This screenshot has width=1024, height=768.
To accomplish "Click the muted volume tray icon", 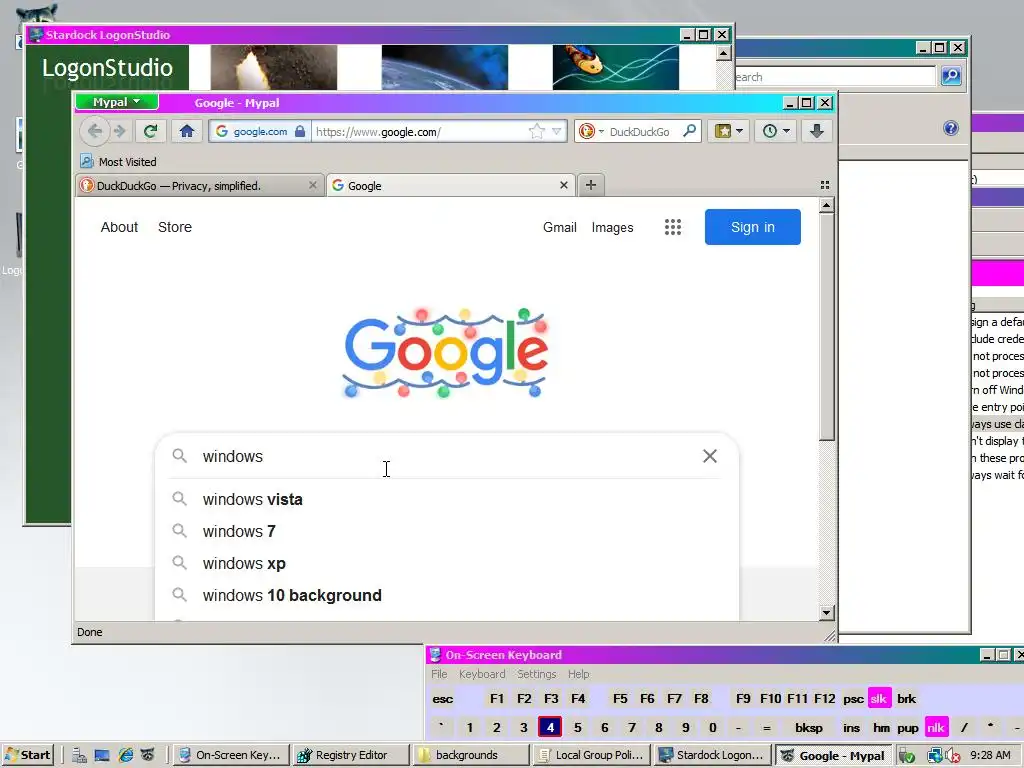I will (x=953, y=756).
